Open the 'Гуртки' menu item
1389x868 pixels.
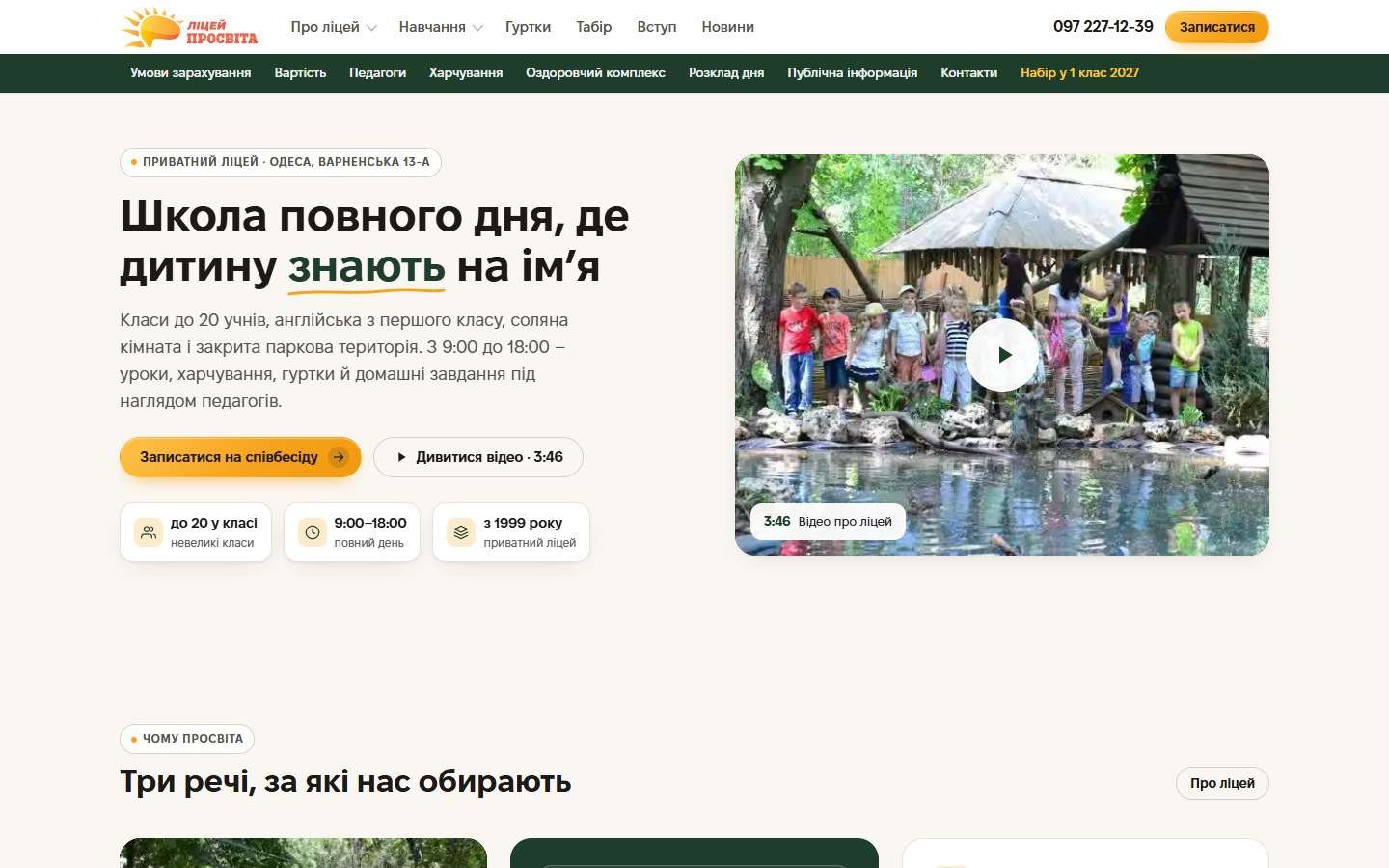528,27
